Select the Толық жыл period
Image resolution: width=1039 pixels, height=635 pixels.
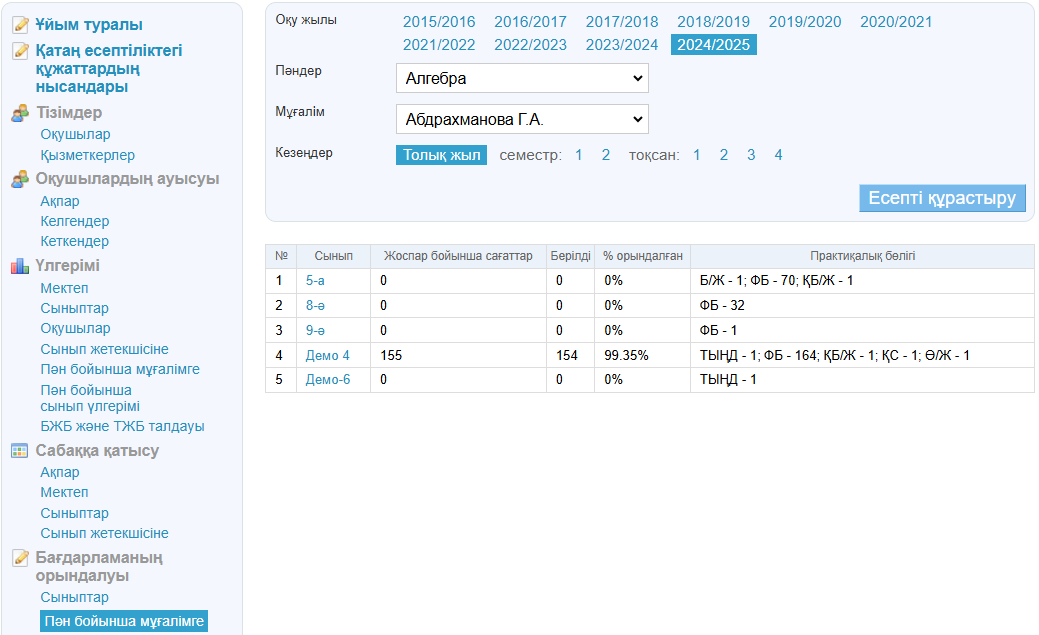click(x=441, y=155)
